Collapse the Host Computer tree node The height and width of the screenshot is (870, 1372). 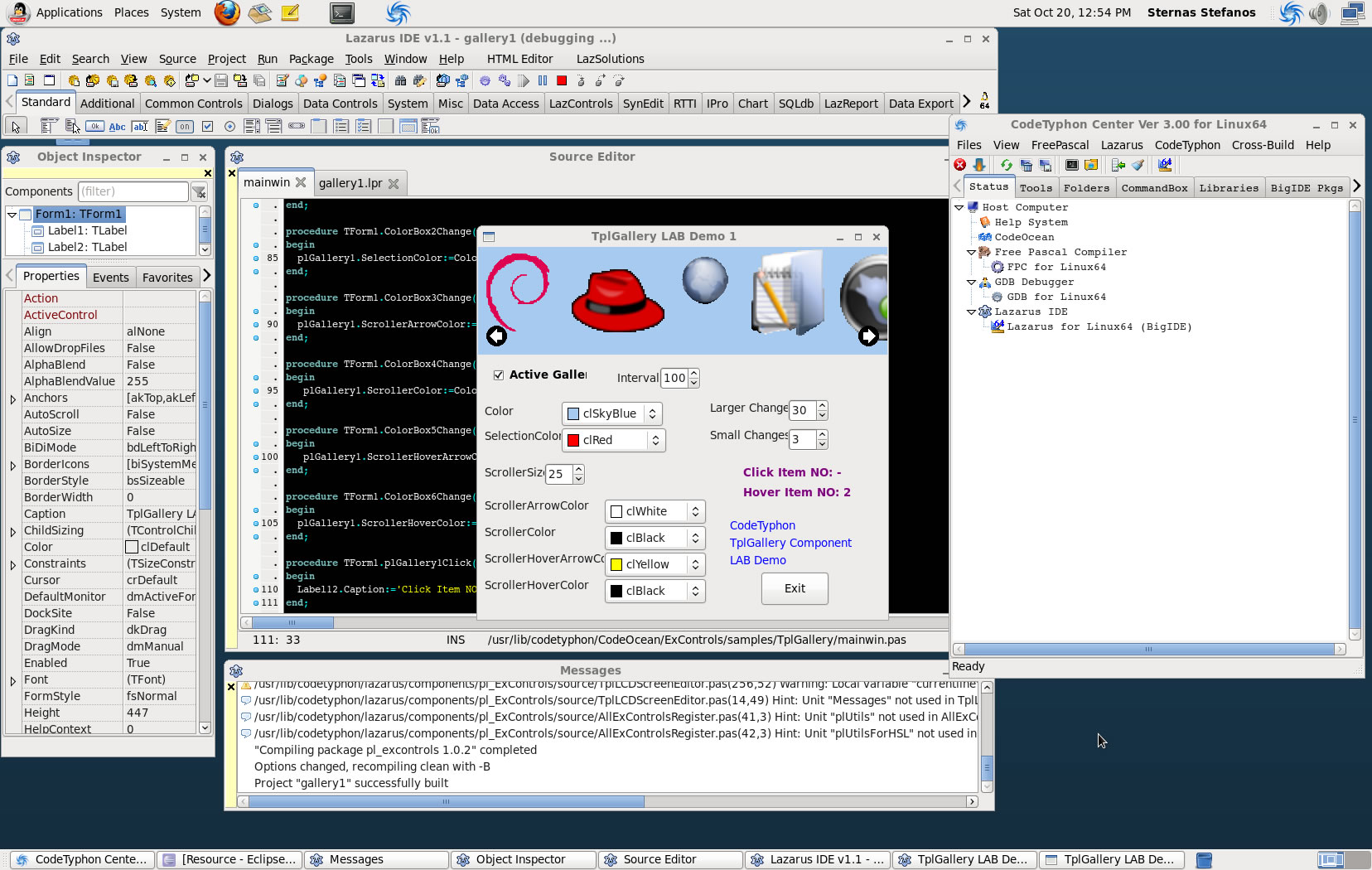click(959, 207)
